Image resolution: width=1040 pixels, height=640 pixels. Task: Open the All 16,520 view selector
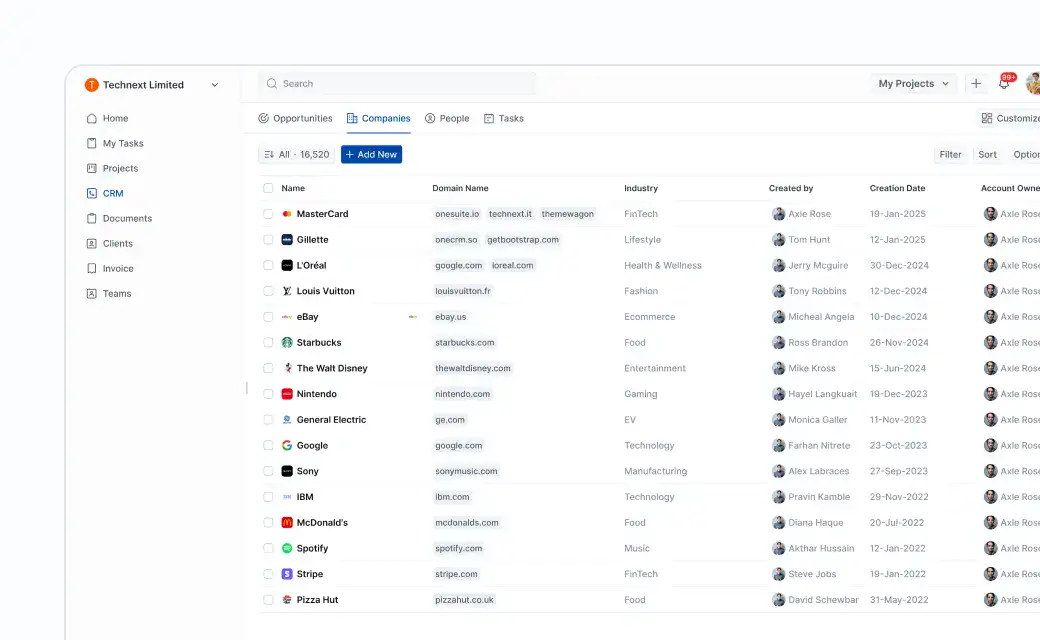[x=296, y=154]
